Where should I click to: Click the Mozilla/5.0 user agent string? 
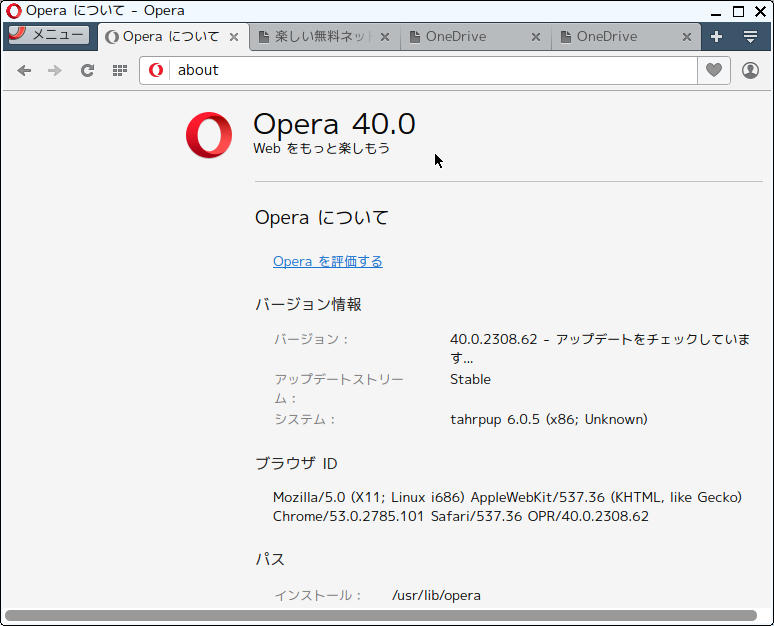[x=507, y=507]
